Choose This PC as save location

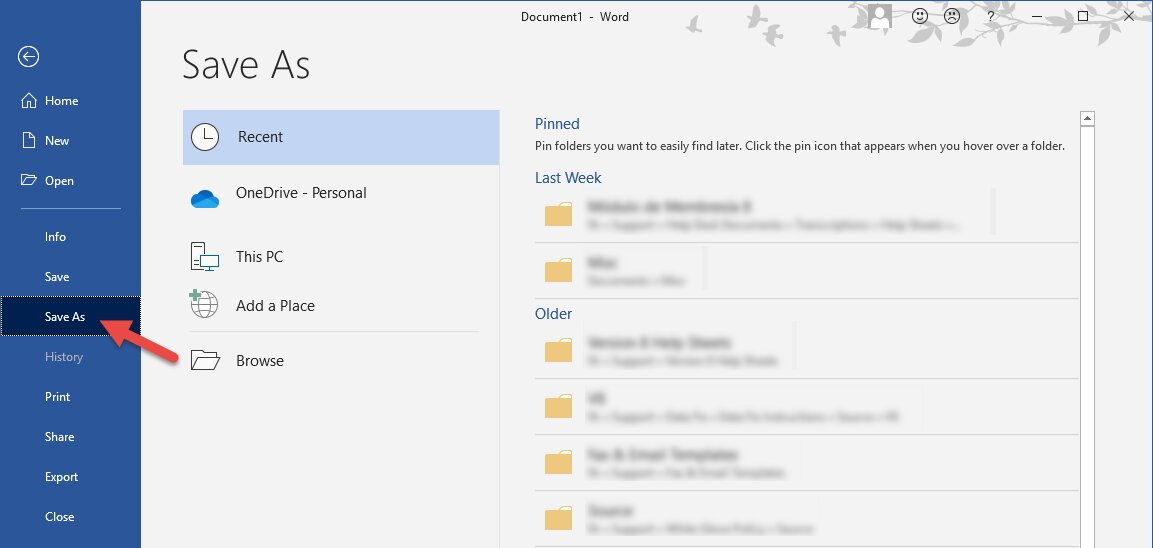pyautogui.click(x=259, y=257)
